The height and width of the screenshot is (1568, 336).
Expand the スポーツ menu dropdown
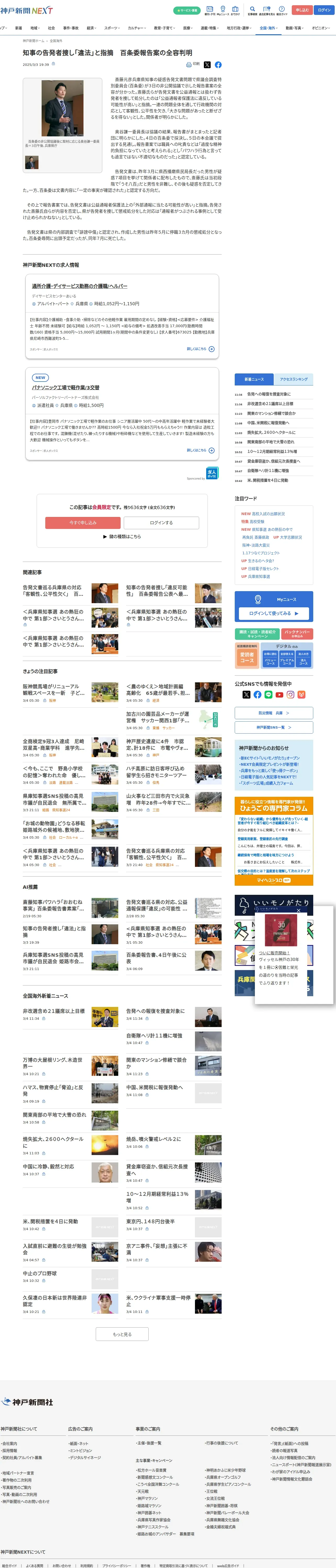click(112, 28)
